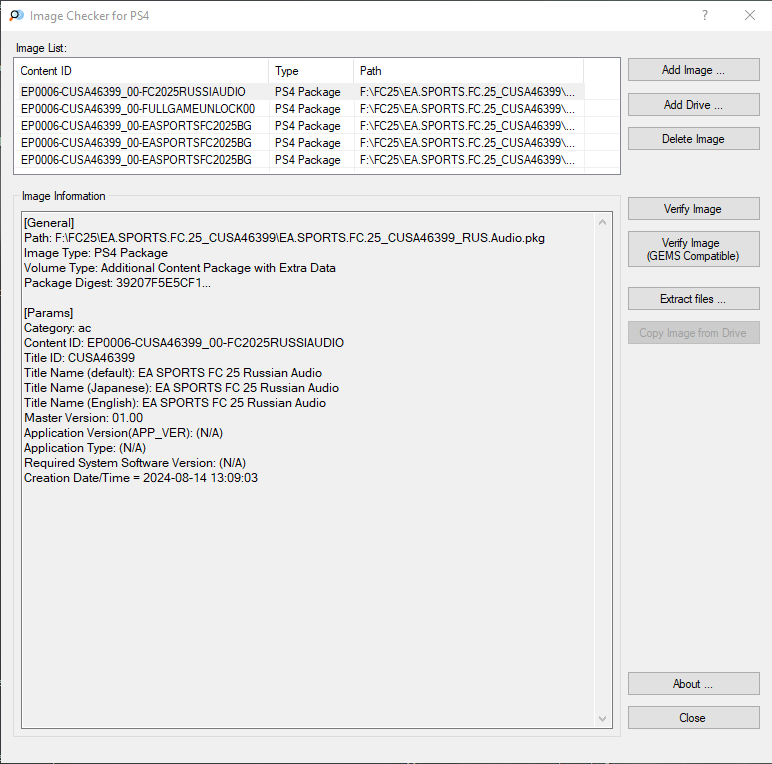
Task: Click the Category: ac line
Action: click(x=58, y=328)
